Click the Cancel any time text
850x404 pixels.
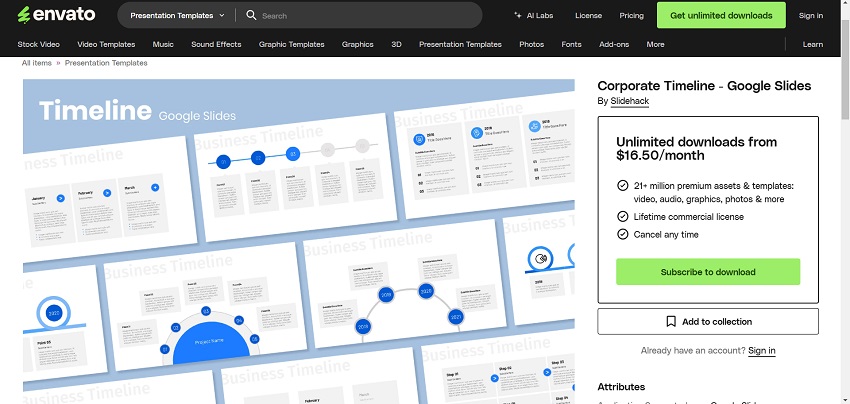[666, 235]
